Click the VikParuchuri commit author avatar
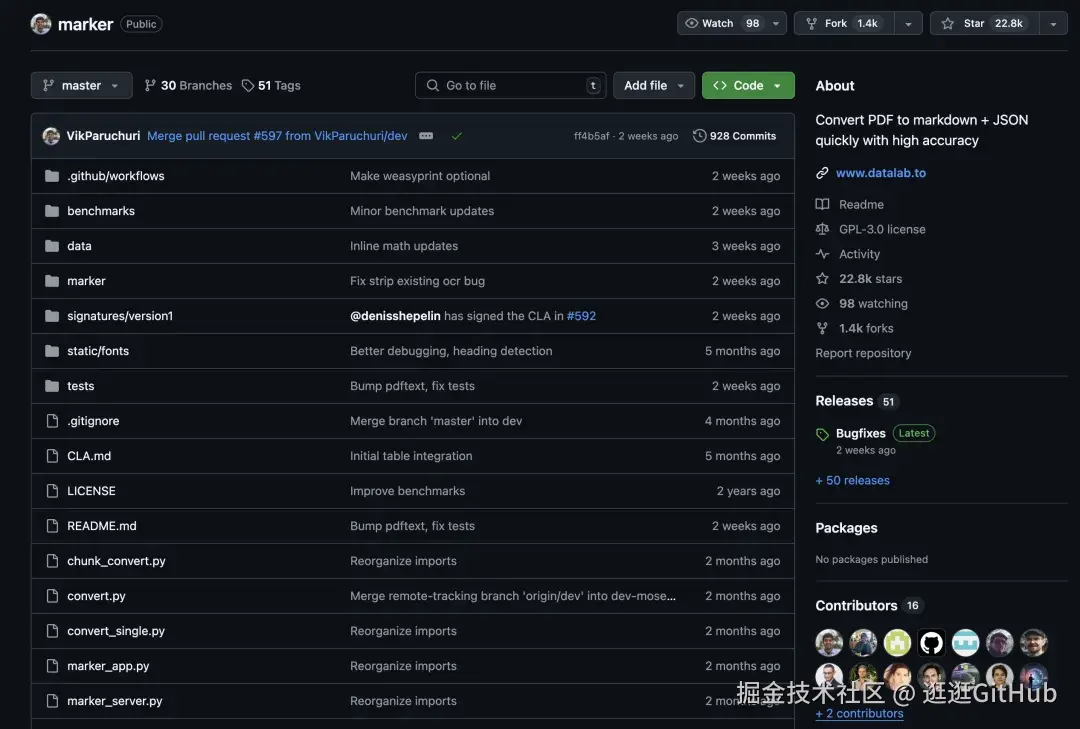 point(51,136)
